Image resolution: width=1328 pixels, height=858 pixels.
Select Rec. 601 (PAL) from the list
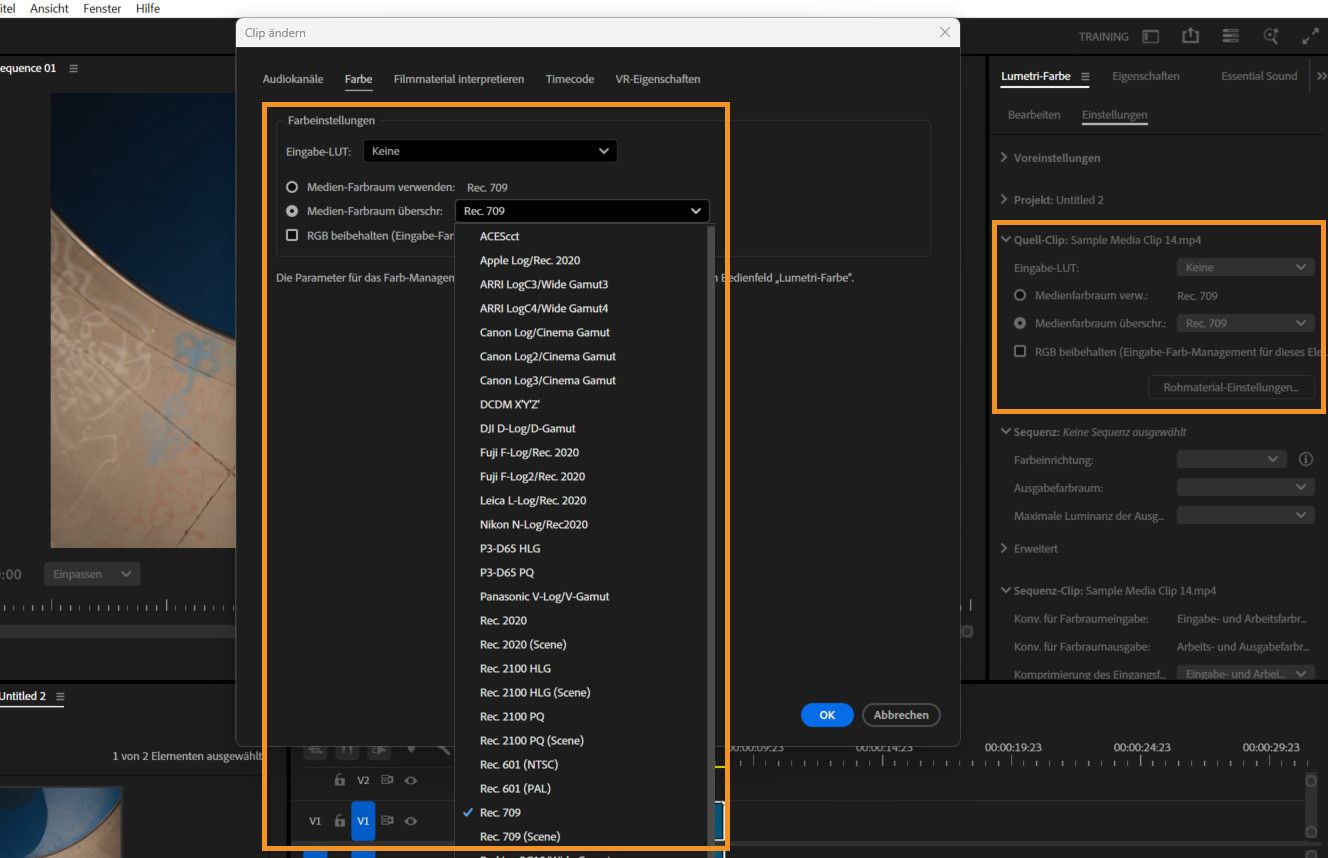[x=515, y=788]
